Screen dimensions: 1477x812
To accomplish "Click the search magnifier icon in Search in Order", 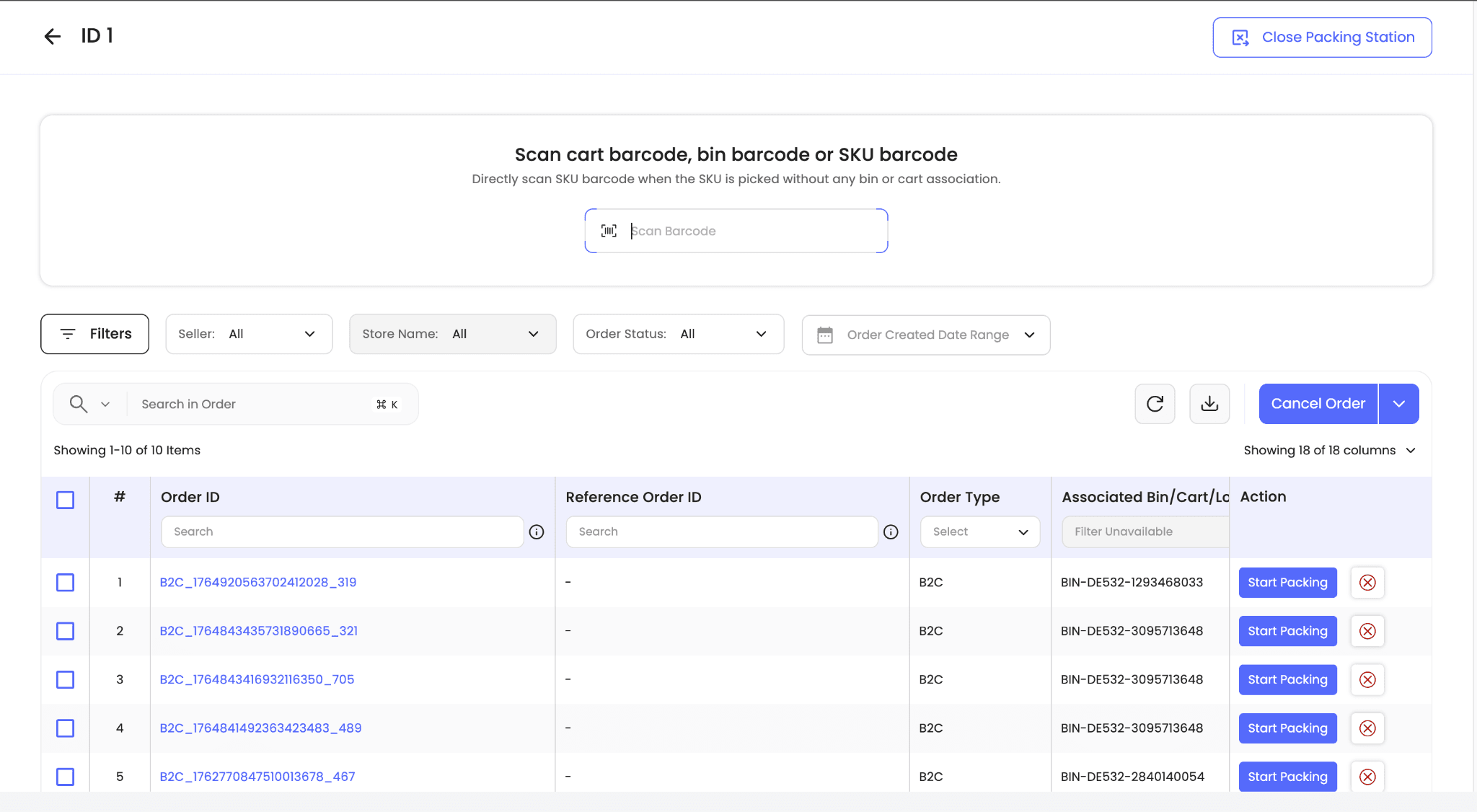I will pos(79,404).
